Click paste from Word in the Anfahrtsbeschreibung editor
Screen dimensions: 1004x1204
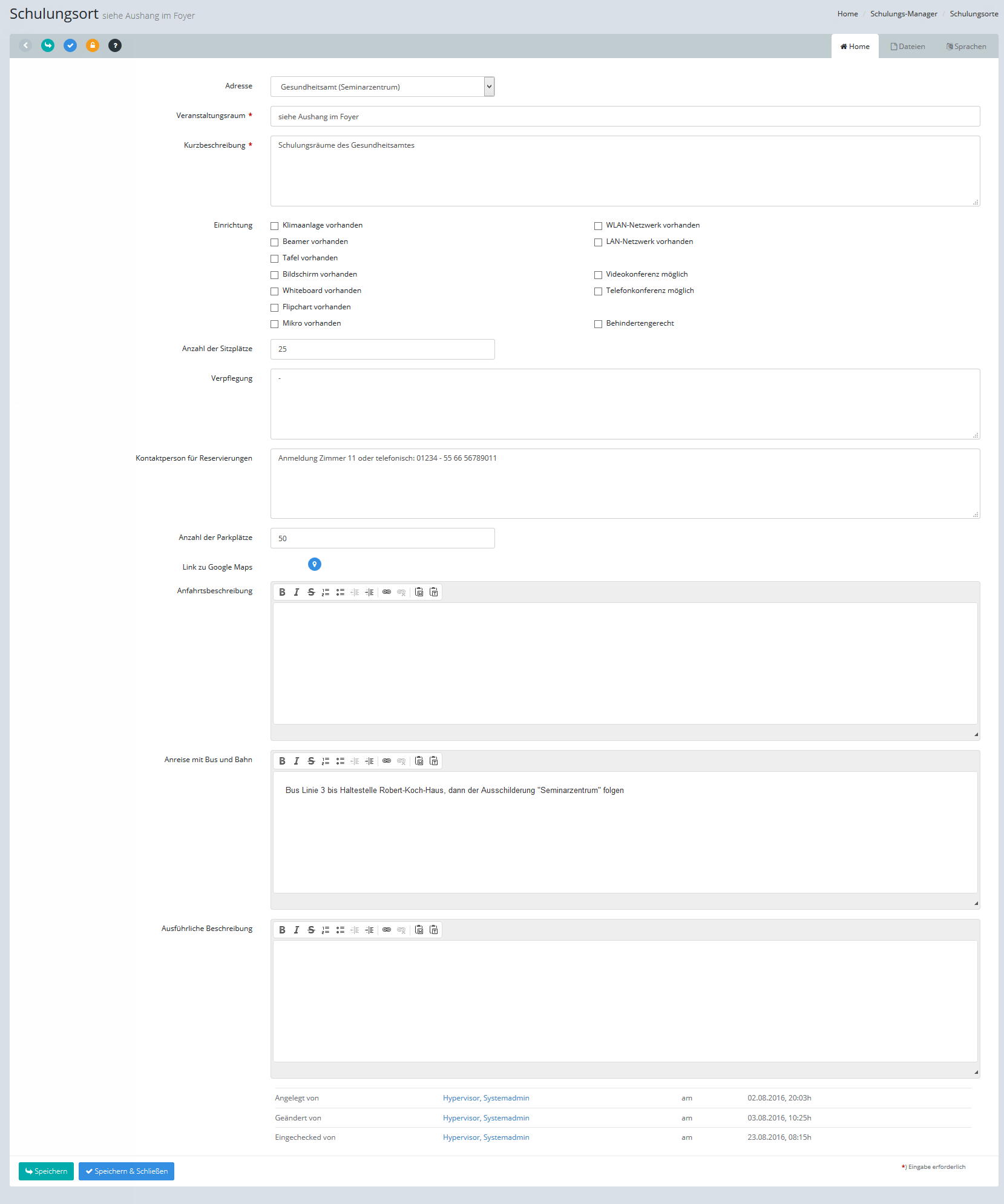click(x=434, y=592)
